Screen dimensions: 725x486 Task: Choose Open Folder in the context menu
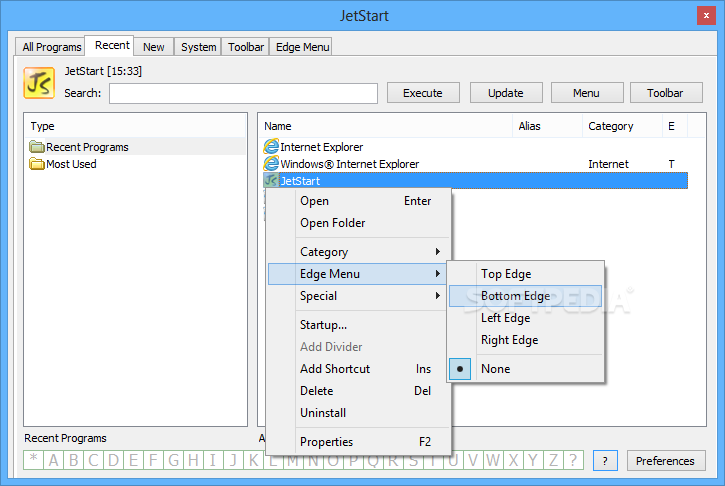pyautogui.click(x=358, y=223)
